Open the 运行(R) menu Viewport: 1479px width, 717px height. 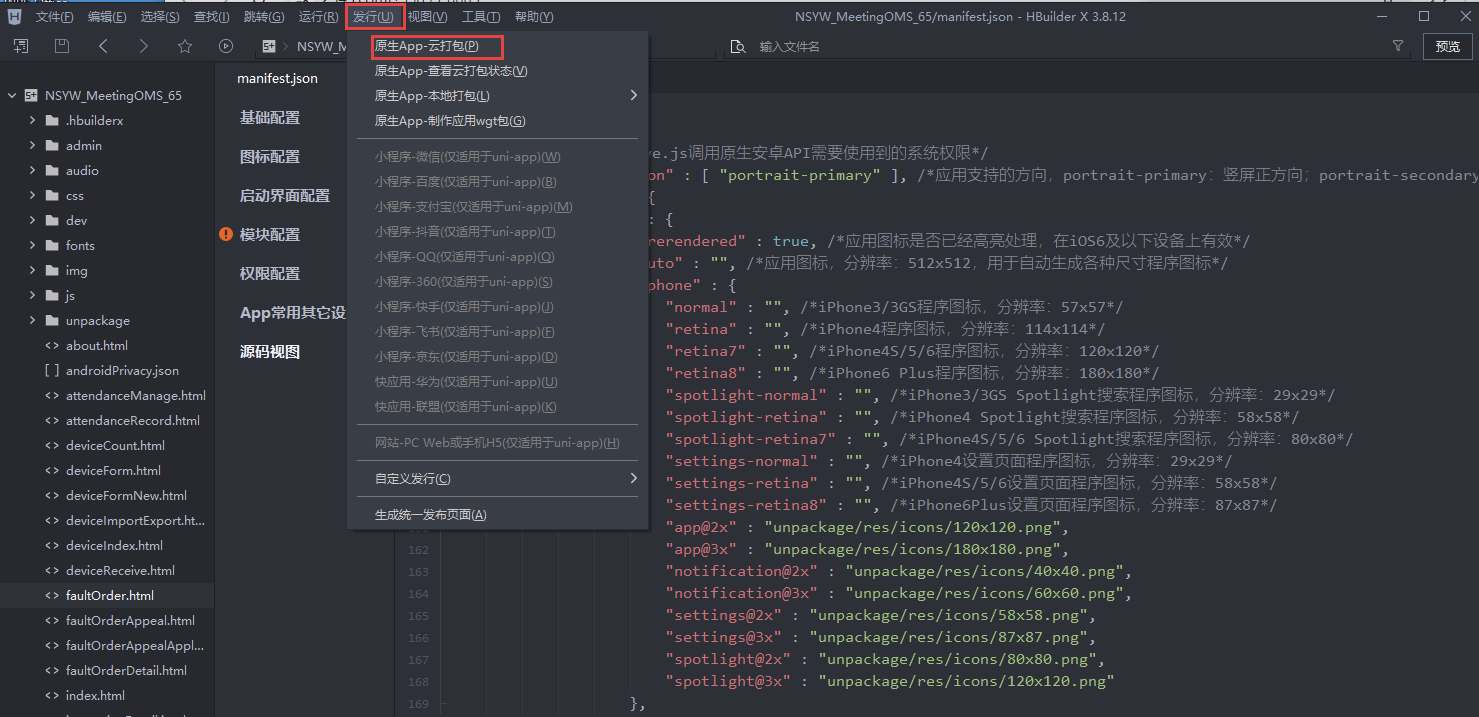(318, 17)
